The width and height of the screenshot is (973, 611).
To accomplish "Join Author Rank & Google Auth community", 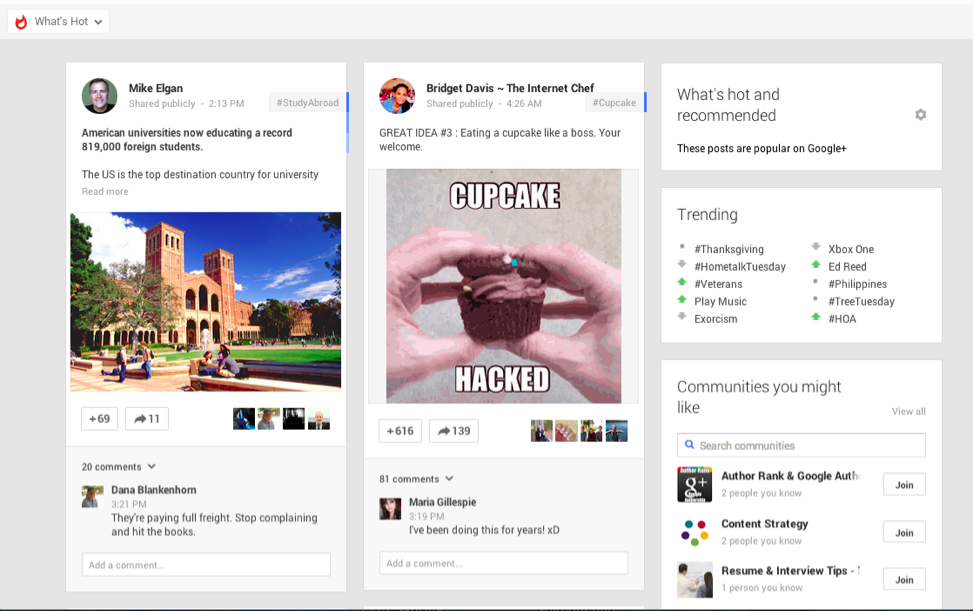I will [904, 485].
